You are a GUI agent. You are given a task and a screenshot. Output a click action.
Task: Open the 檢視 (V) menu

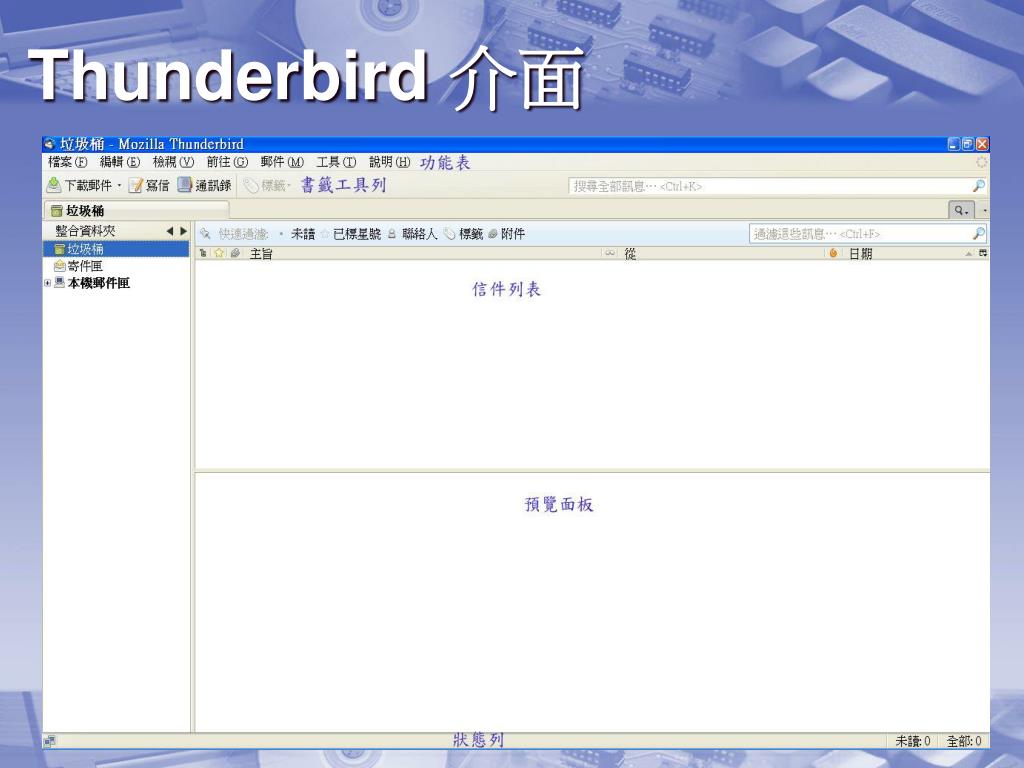[173, 162]
